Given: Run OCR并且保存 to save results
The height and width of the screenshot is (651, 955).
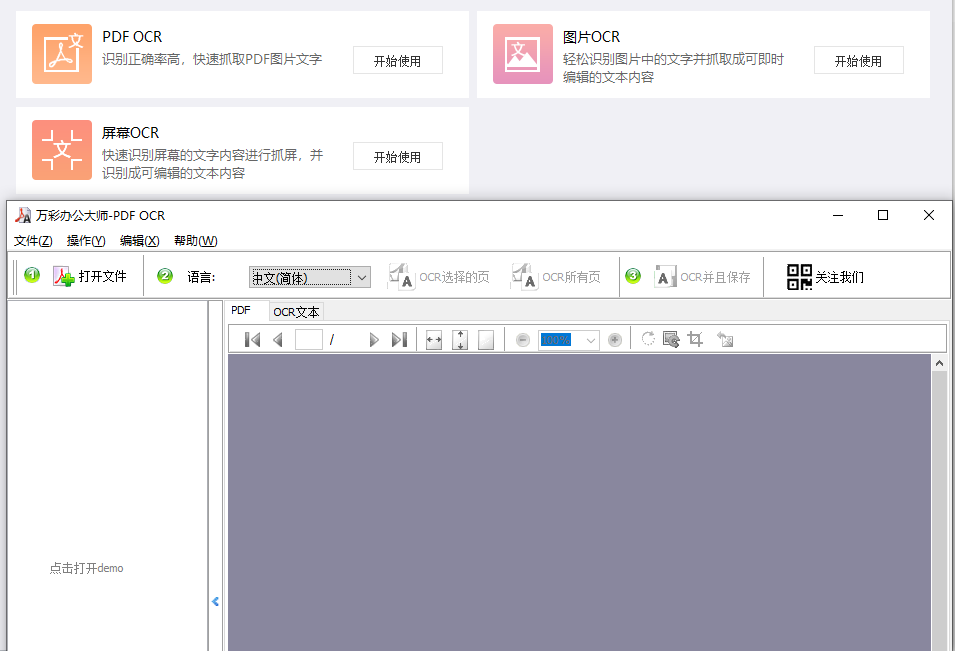Looking at the screenshot, I should pos(665,277).
